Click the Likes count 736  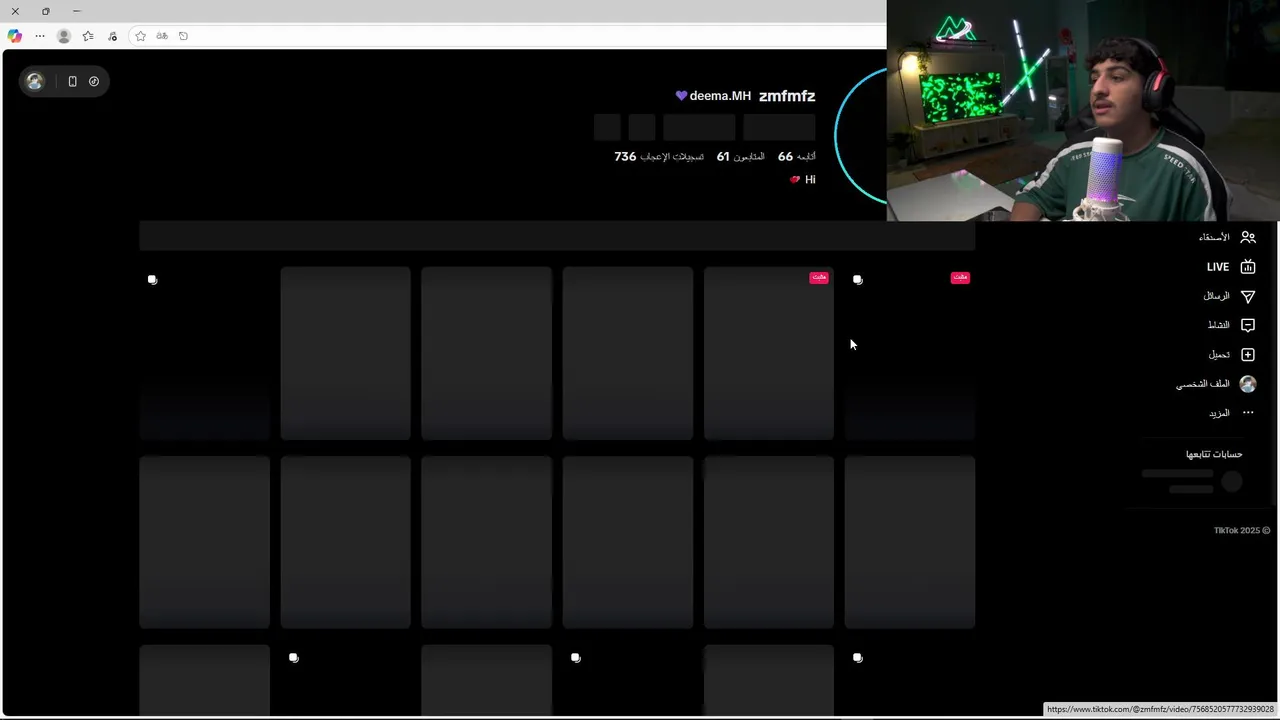click(625, 157)
